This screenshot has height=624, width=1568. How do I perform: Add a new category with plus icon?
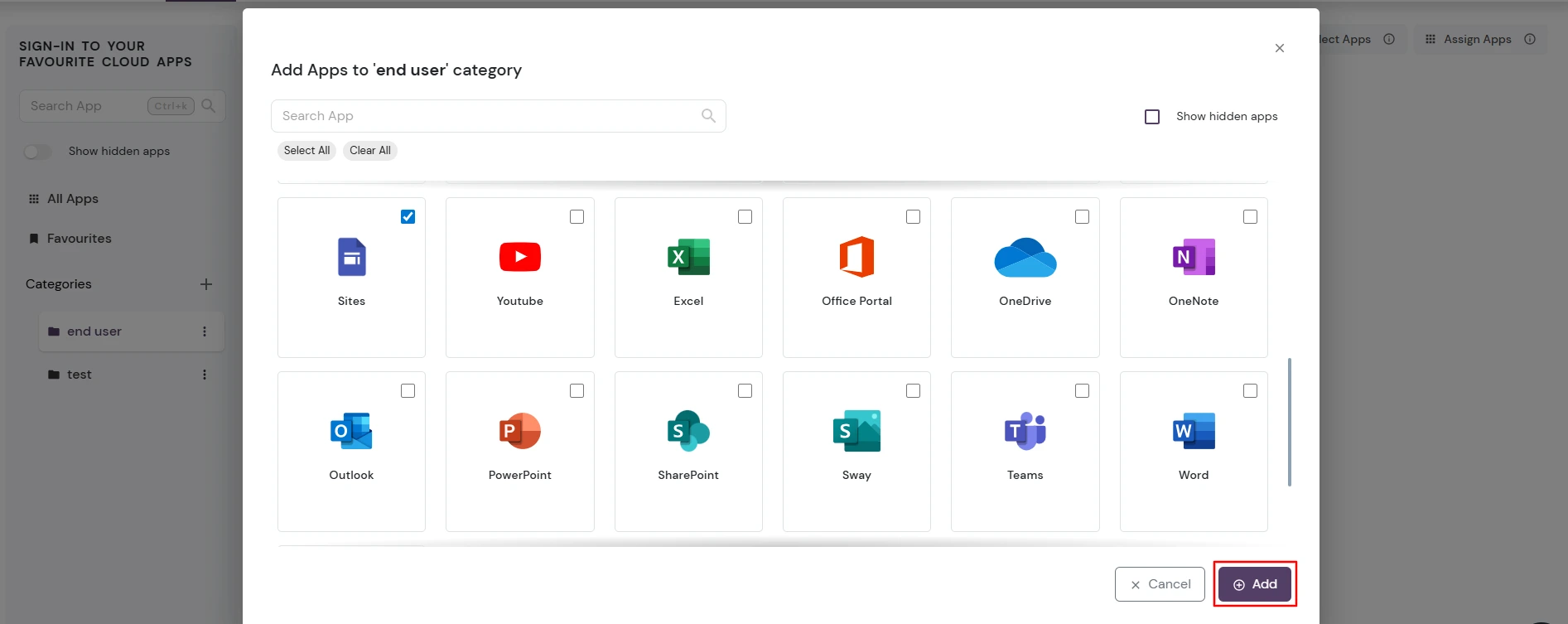206,284
